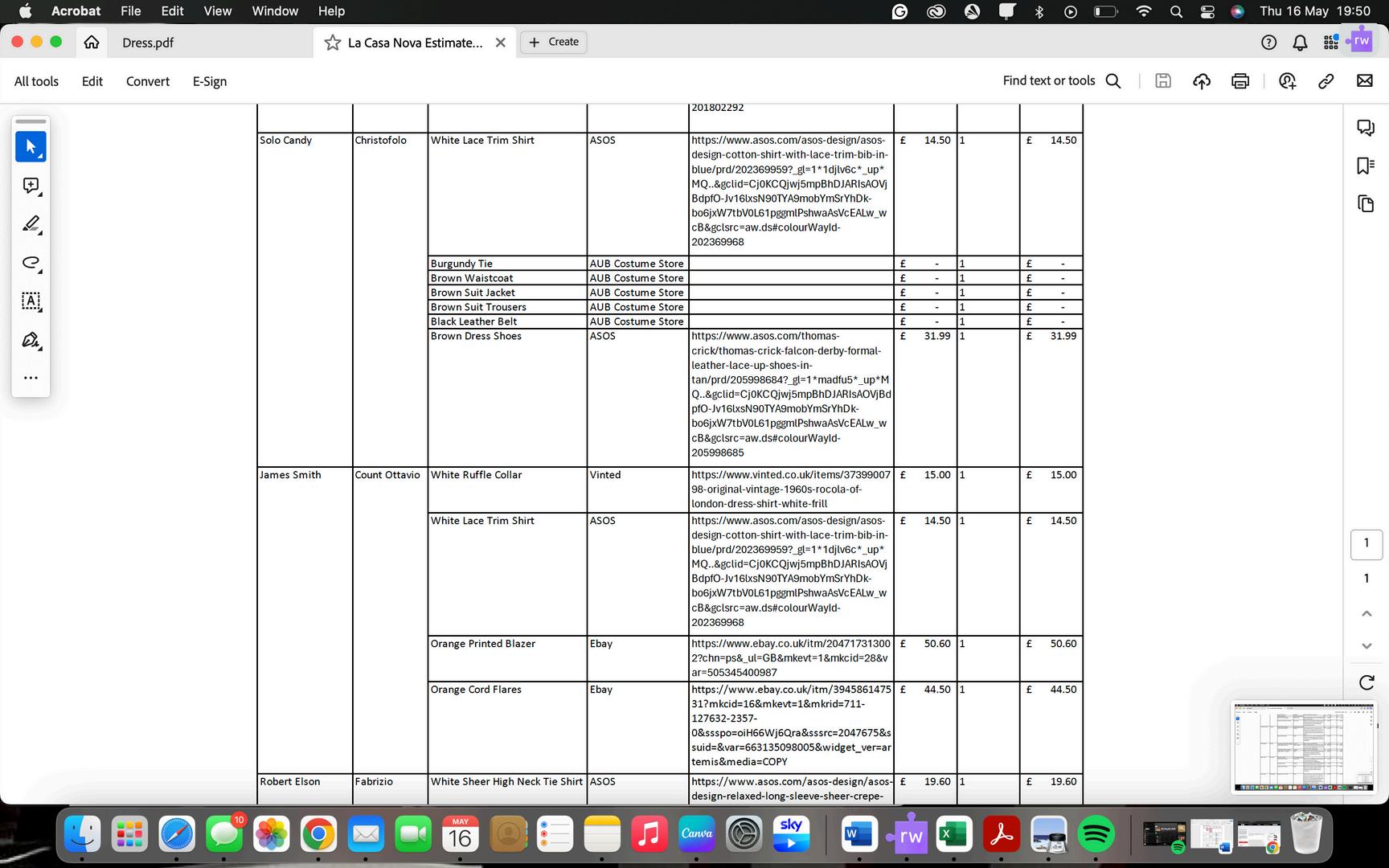The width and height of the screenshot is (1389, 868).
Task: Activate the Add Text box tool
Action: (x=31, y=301)
